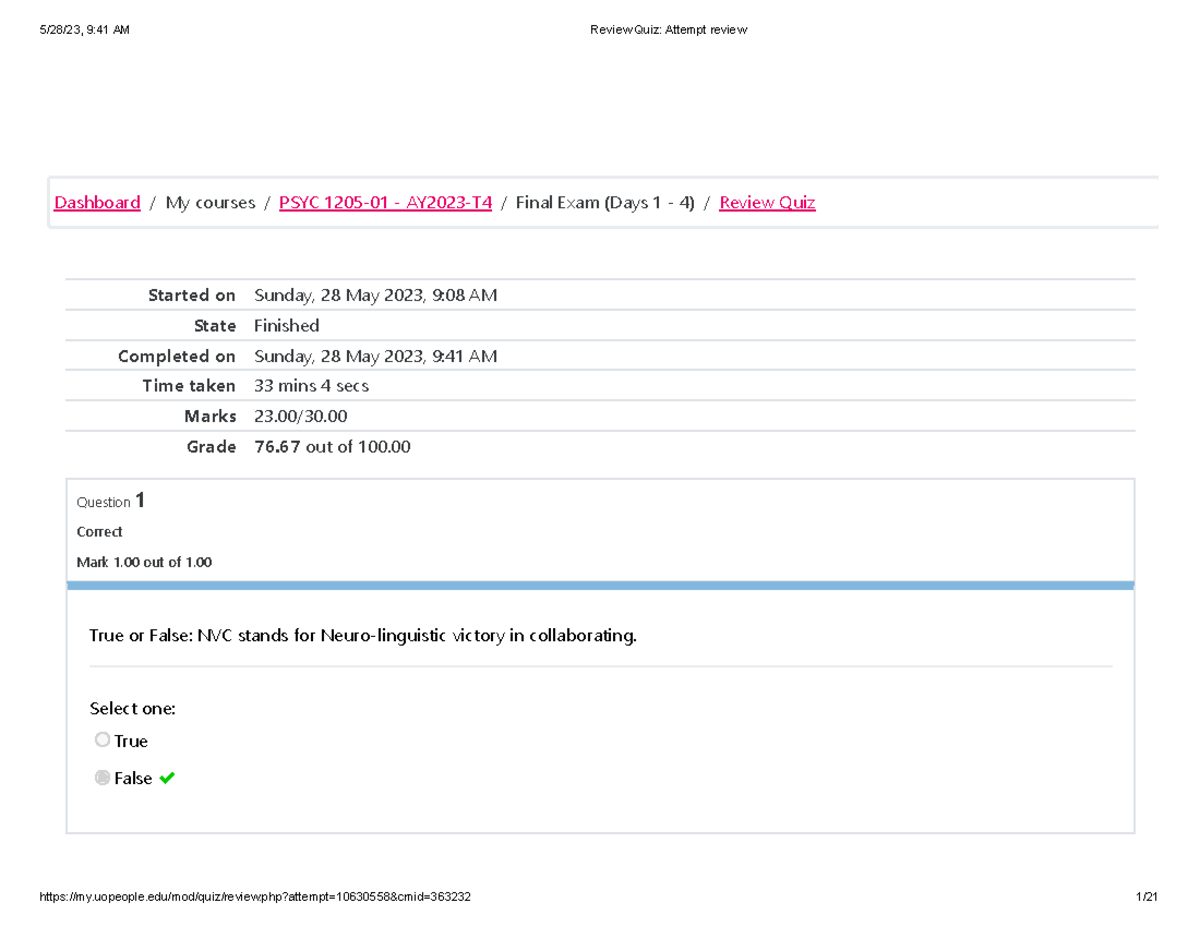This screenshot has width=1200, height=927.
Task: Click the green checkmark next to False
Action: pos(167,778)
